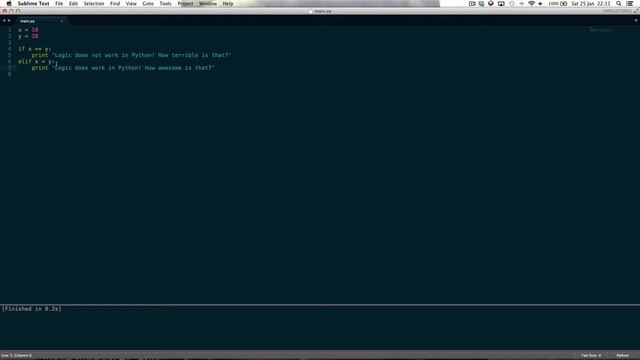Open the Help menu
This screenshot has height=360, width=640.
click(x=228, y=4)
